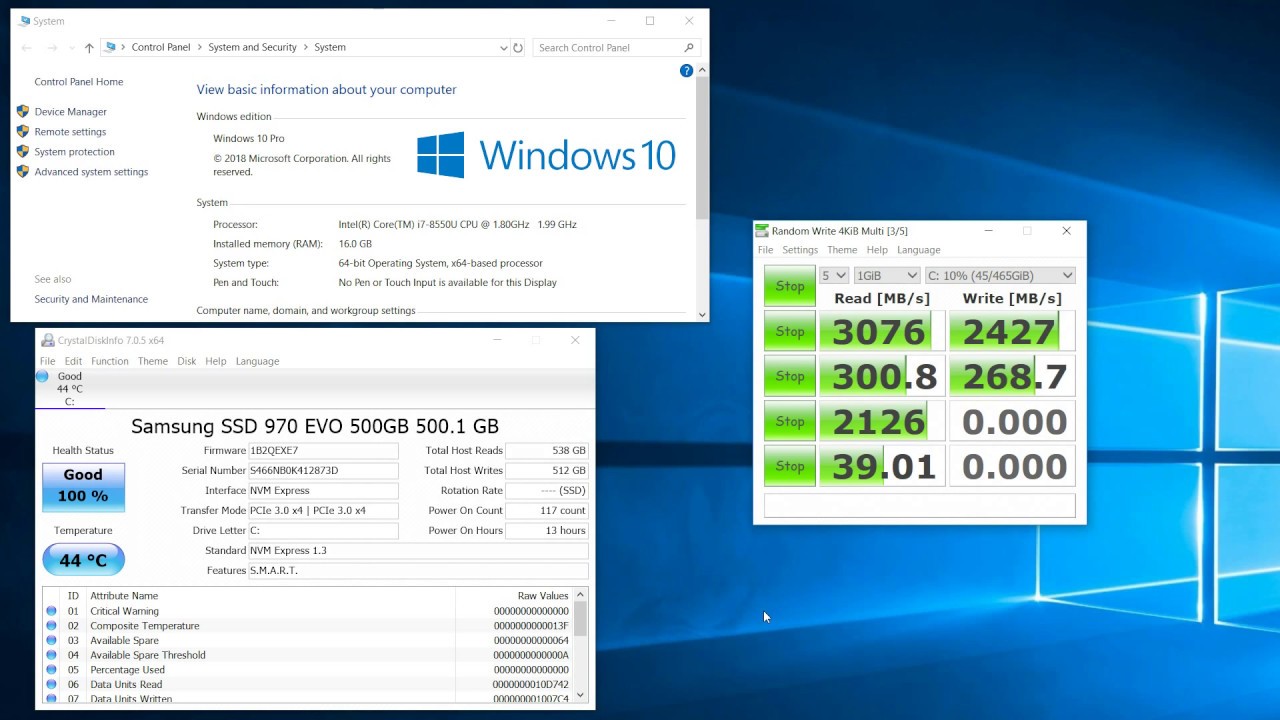Image resolution: width=1280 pixels, height=720 pixels.
Task: Click status orb for Data Units Read
Action: tap(51, 685)
